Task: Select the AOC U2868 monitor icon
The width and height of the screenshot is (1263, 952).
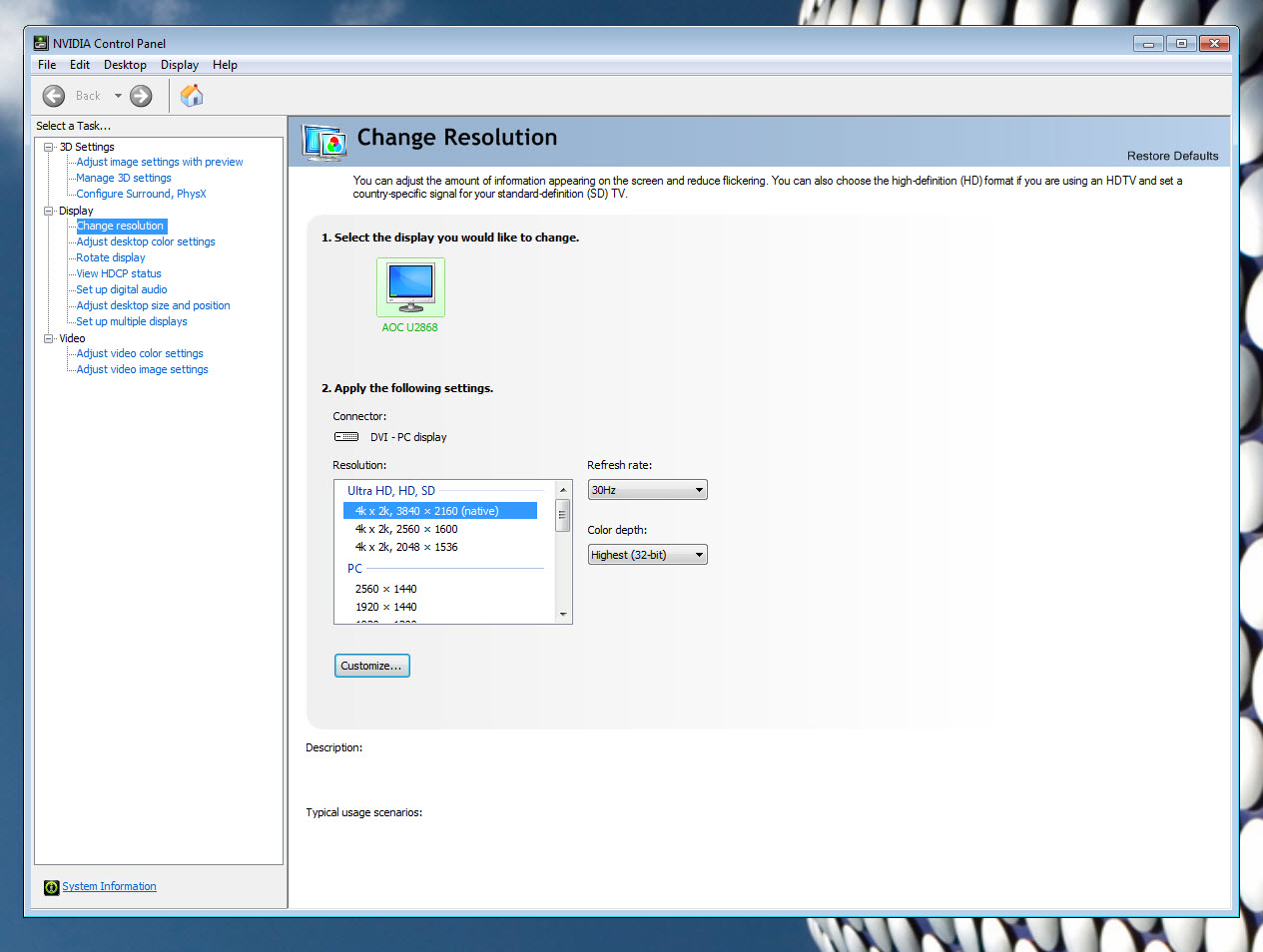Action: click(410, 287)
